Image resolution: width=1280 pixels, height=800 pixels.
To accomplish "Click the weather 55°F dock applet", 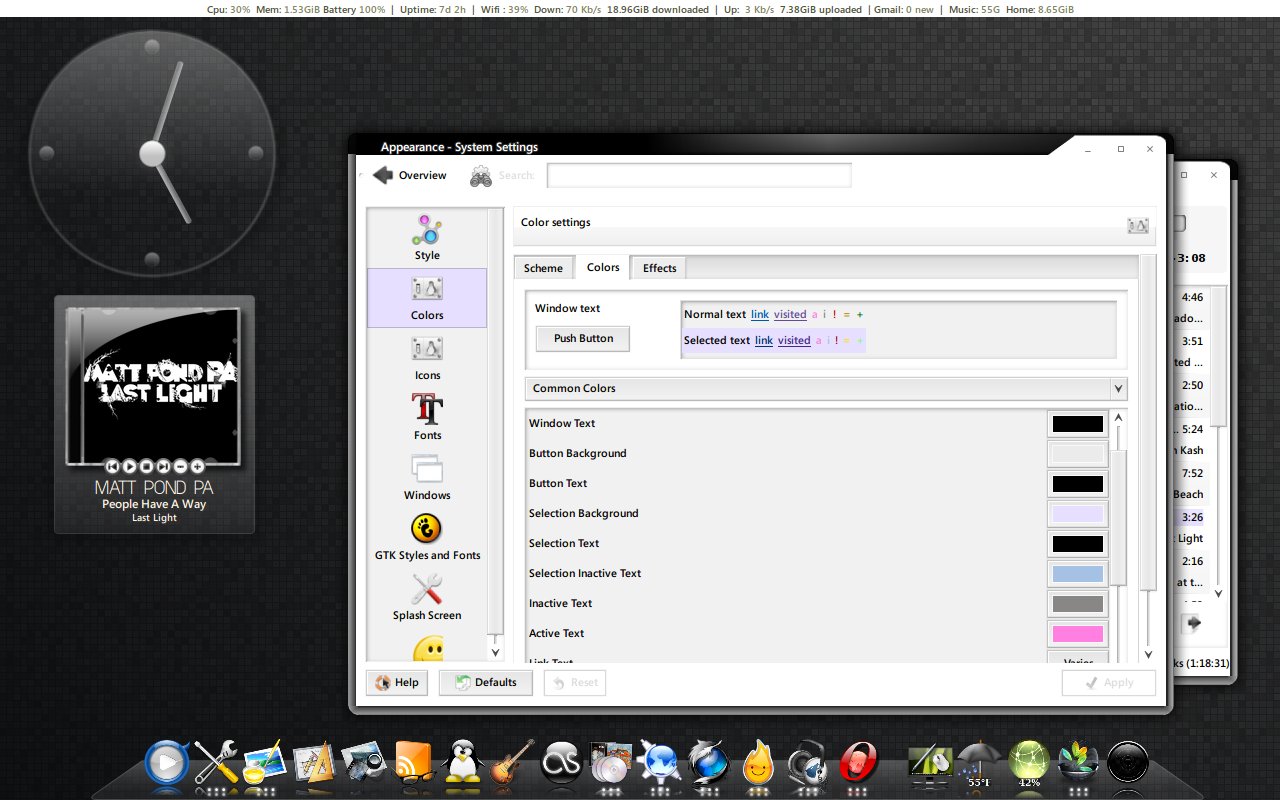I will click(978, 765).
